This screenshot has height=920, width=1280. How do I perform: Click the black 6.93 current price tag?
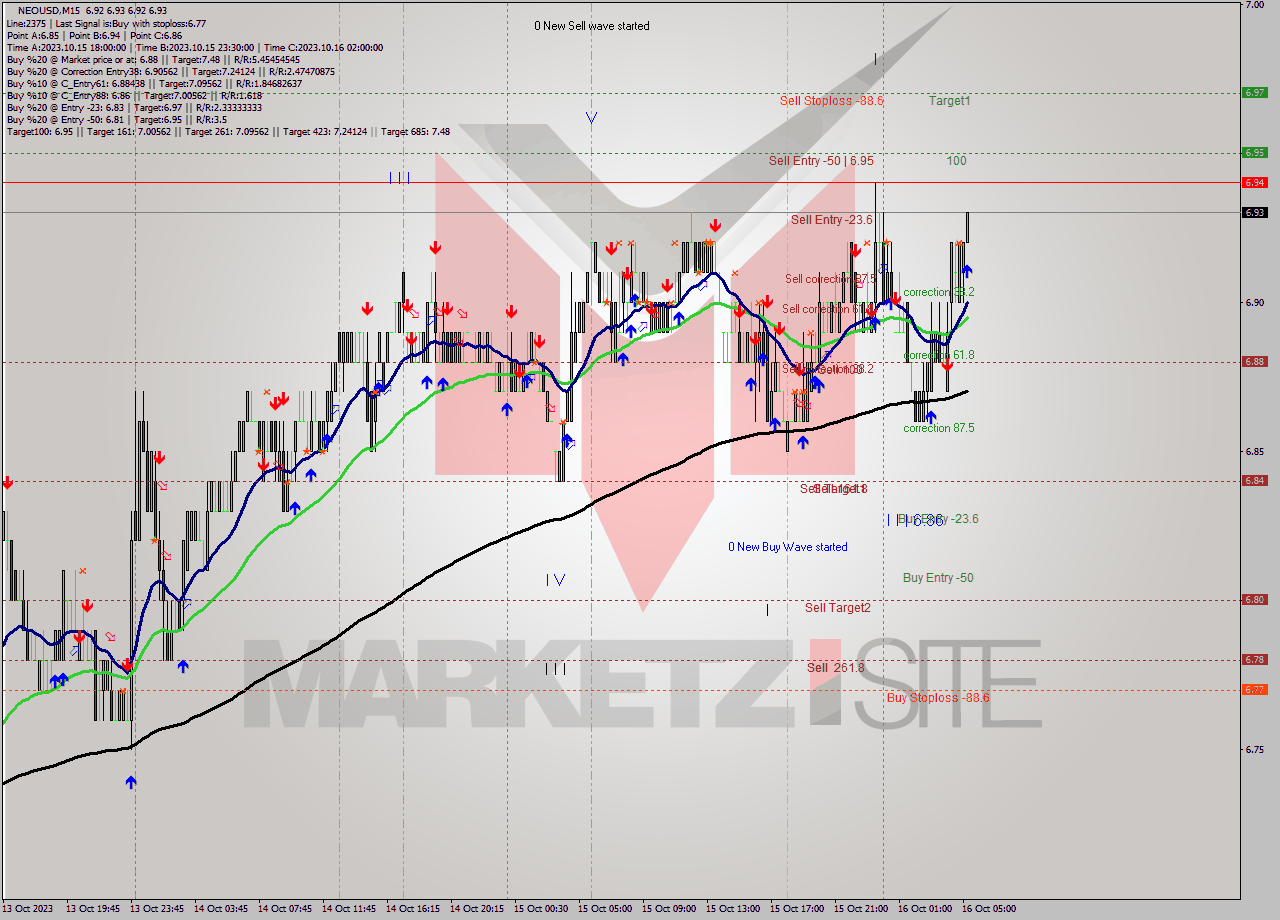(1255, 212)
